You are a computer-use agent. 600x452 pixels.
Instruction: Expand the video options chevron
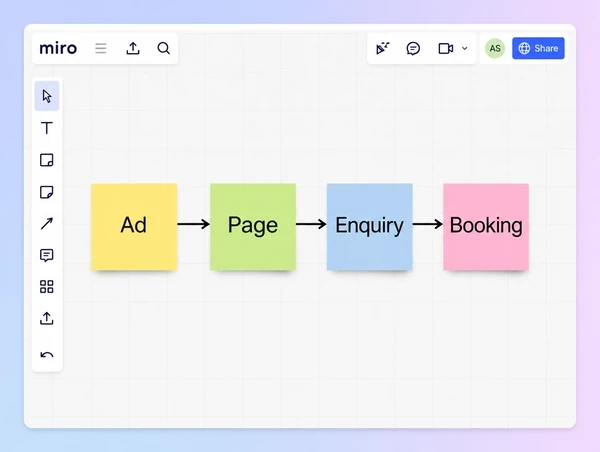[x=465, y=48]
